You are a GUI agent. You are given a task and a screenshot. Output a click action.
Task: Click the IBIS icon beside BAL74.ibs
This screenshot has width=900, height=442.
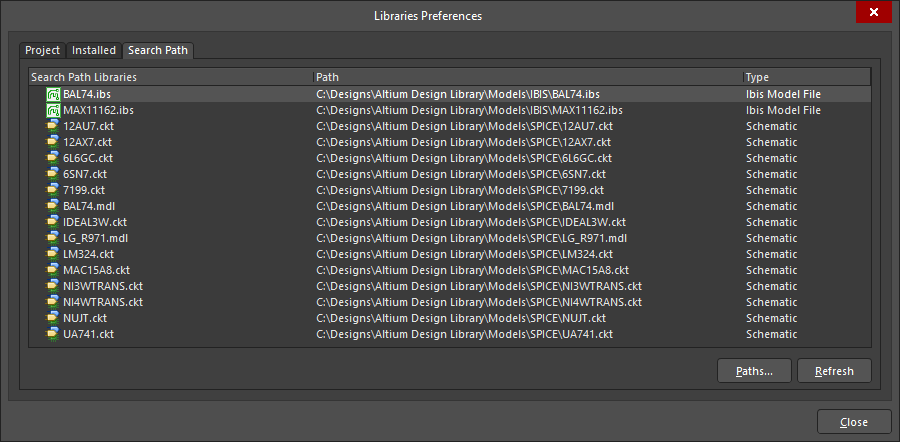(53, 94)
